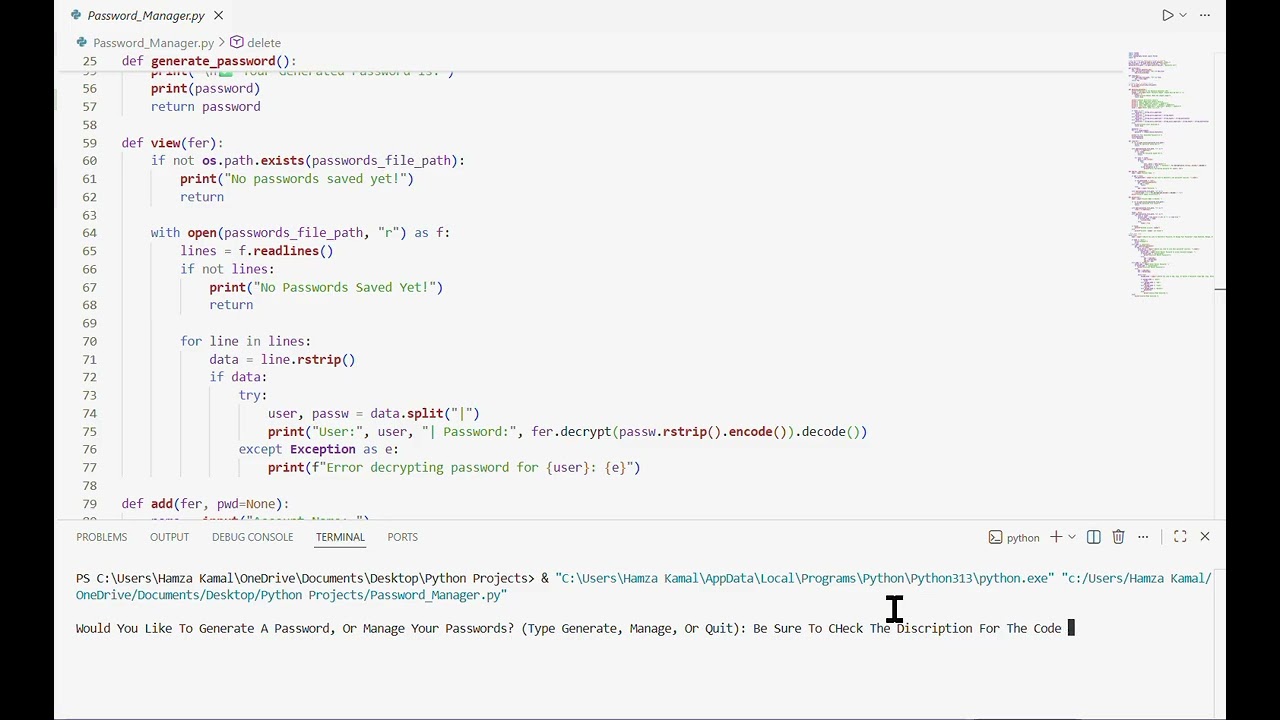Click line number 64 in gutter
The height and width of the screenshot is (720, 1280).
pos(89,233)
